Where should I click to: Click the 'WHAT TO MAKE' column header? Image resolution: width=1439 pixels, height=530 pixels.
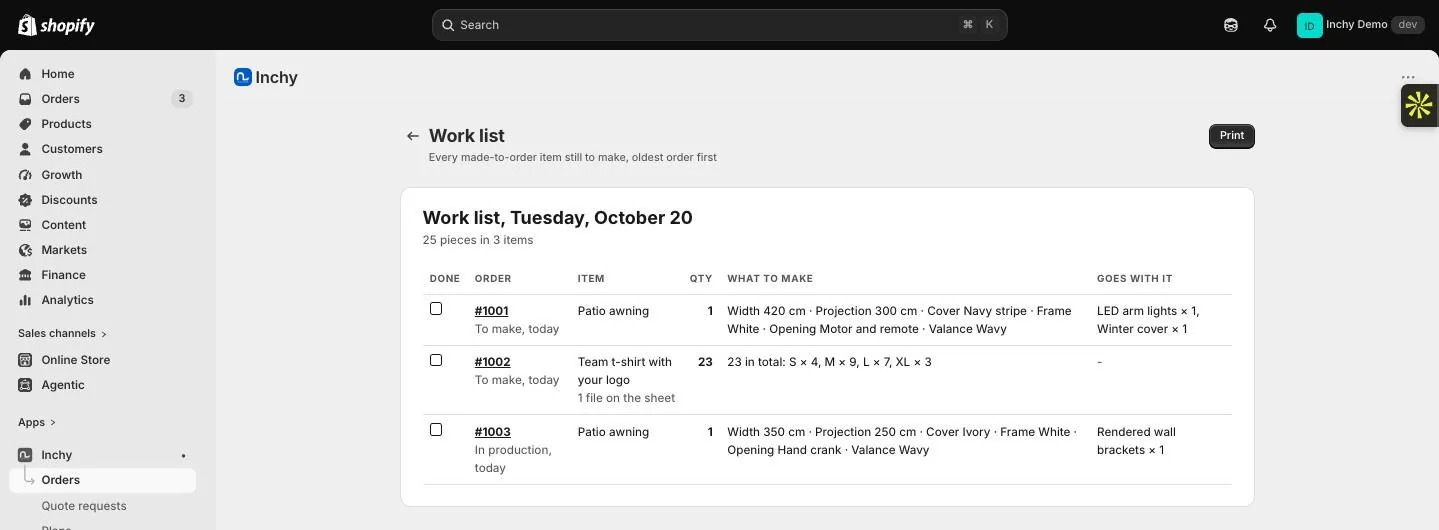pyautogui.click(x=770, y=279)
